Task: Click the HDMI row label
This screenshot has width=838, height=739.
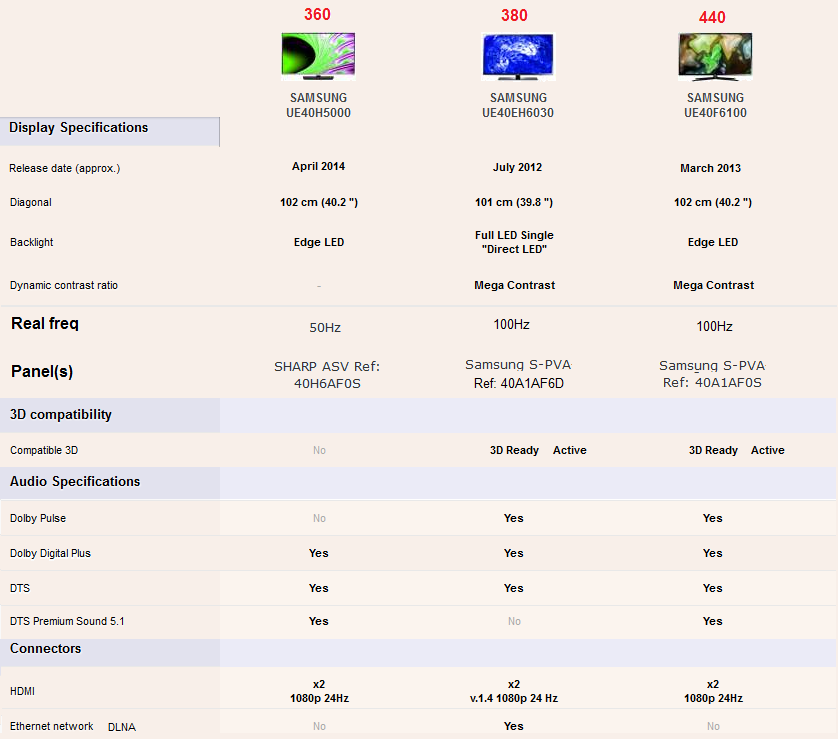Action: click(22, 691)
